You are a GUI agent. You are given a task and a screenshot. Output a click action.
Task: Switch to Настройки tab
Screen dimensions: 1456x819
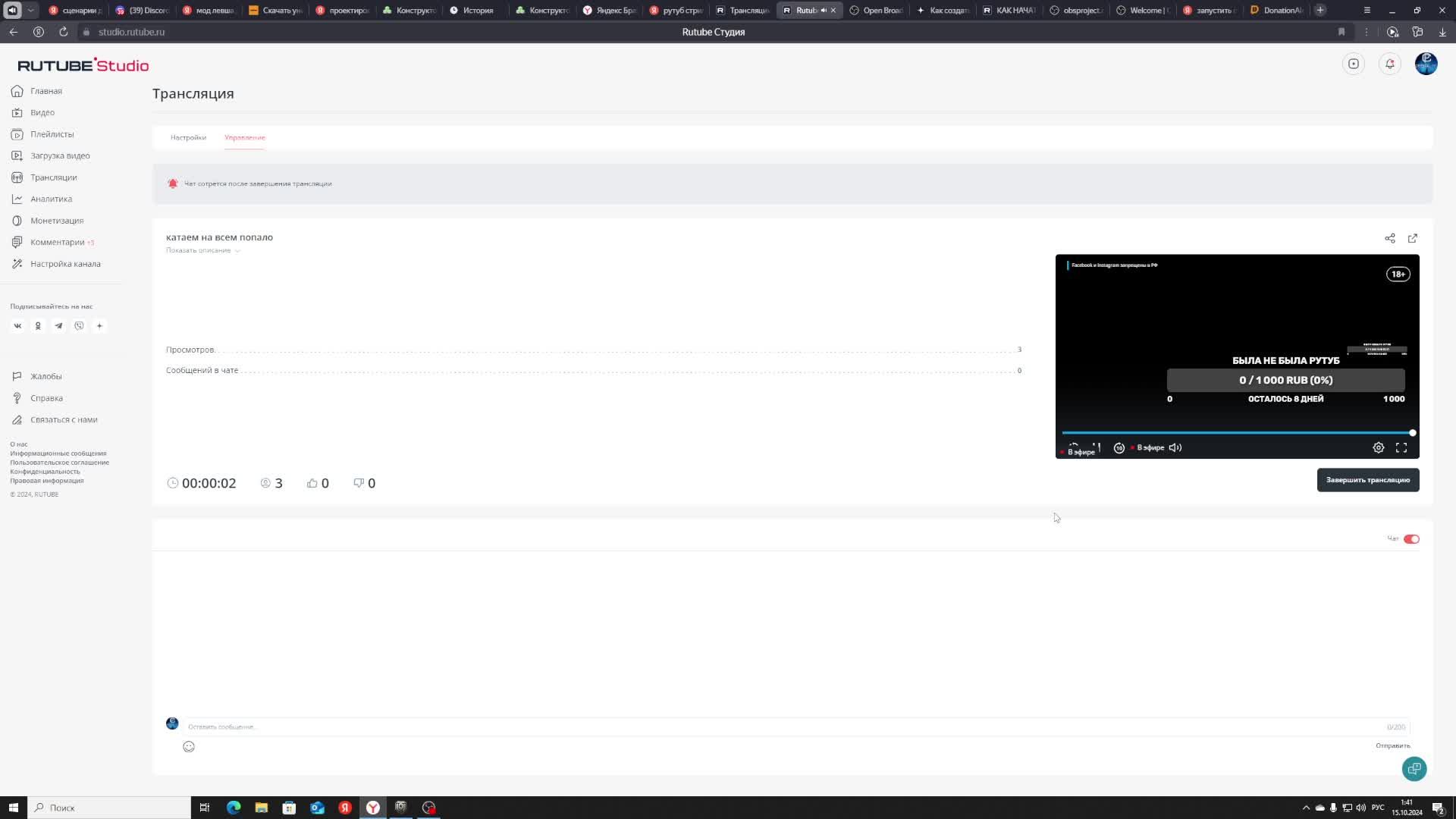[188, 137]
